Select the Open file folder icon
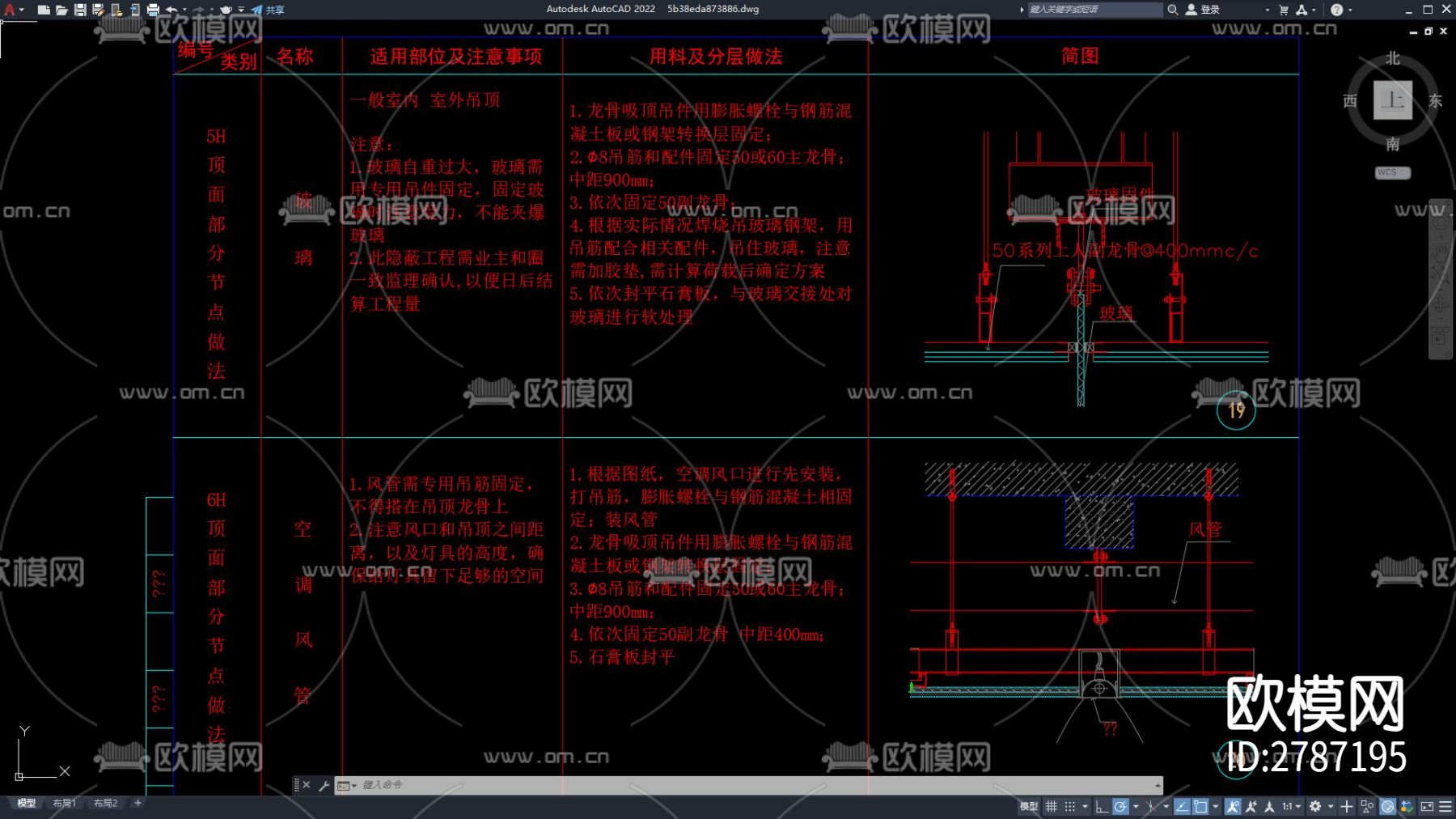Image resolution: width=1456 pixels, height=819 pixels. coord(63,10)
